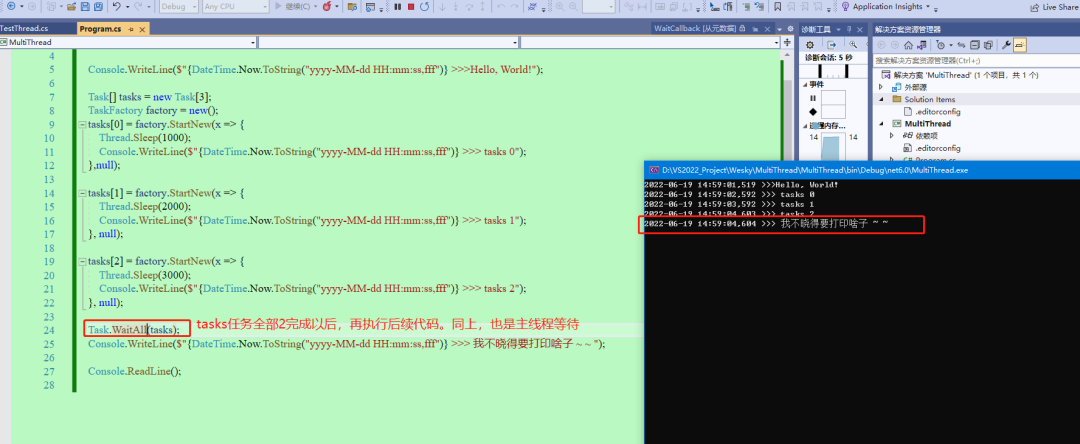Click the 'TaskFactory factory = new()' line
The width and height of the screenshot is (1080, 444).
(x=152, y=110)
